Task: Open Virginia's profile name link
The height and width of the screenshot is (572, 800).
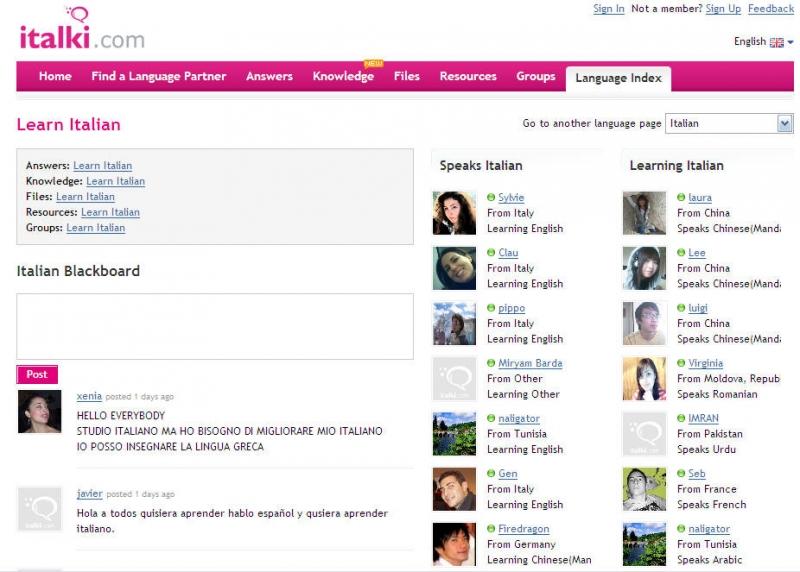Action: coord(705,364)
